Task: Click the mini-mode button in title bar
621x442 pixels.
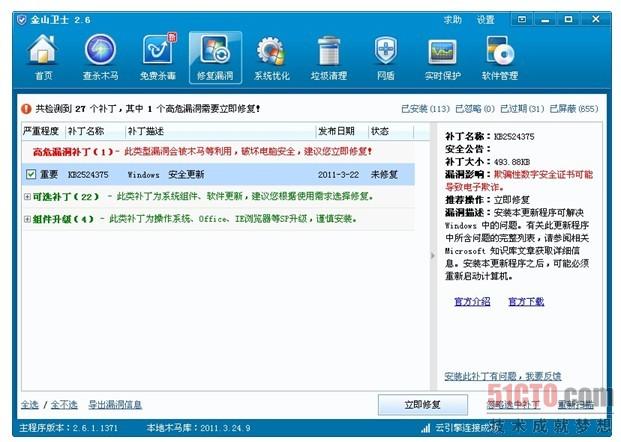Action: point(522,19)
